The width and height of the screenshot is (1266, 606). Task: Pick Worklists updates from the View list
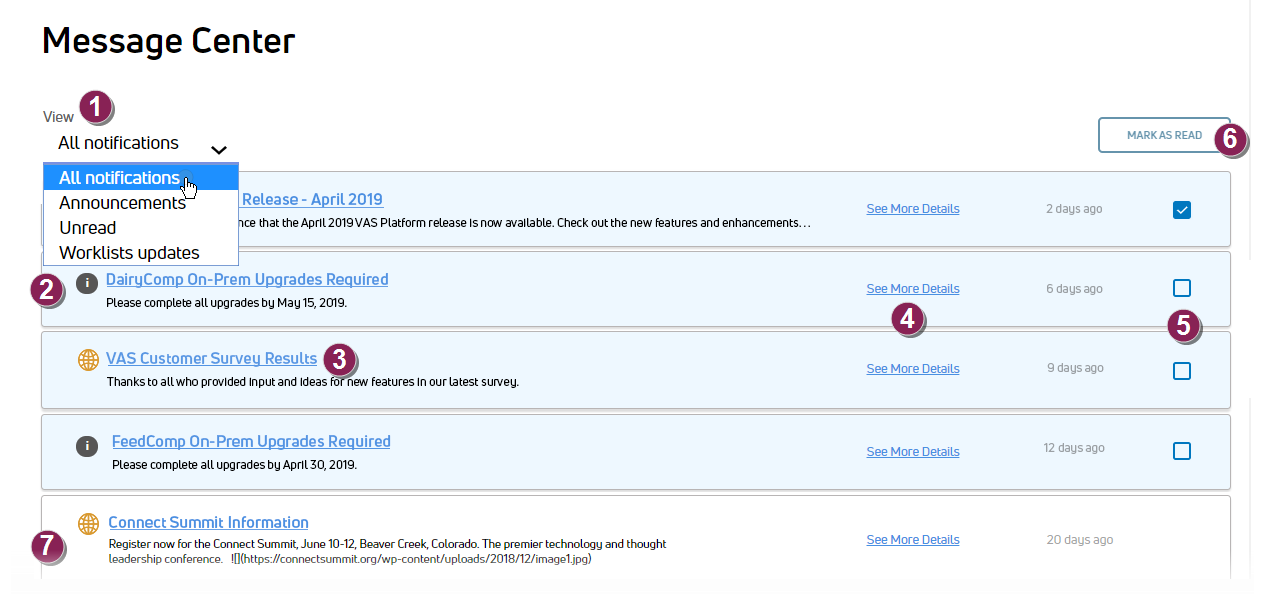tap(129, 253)
